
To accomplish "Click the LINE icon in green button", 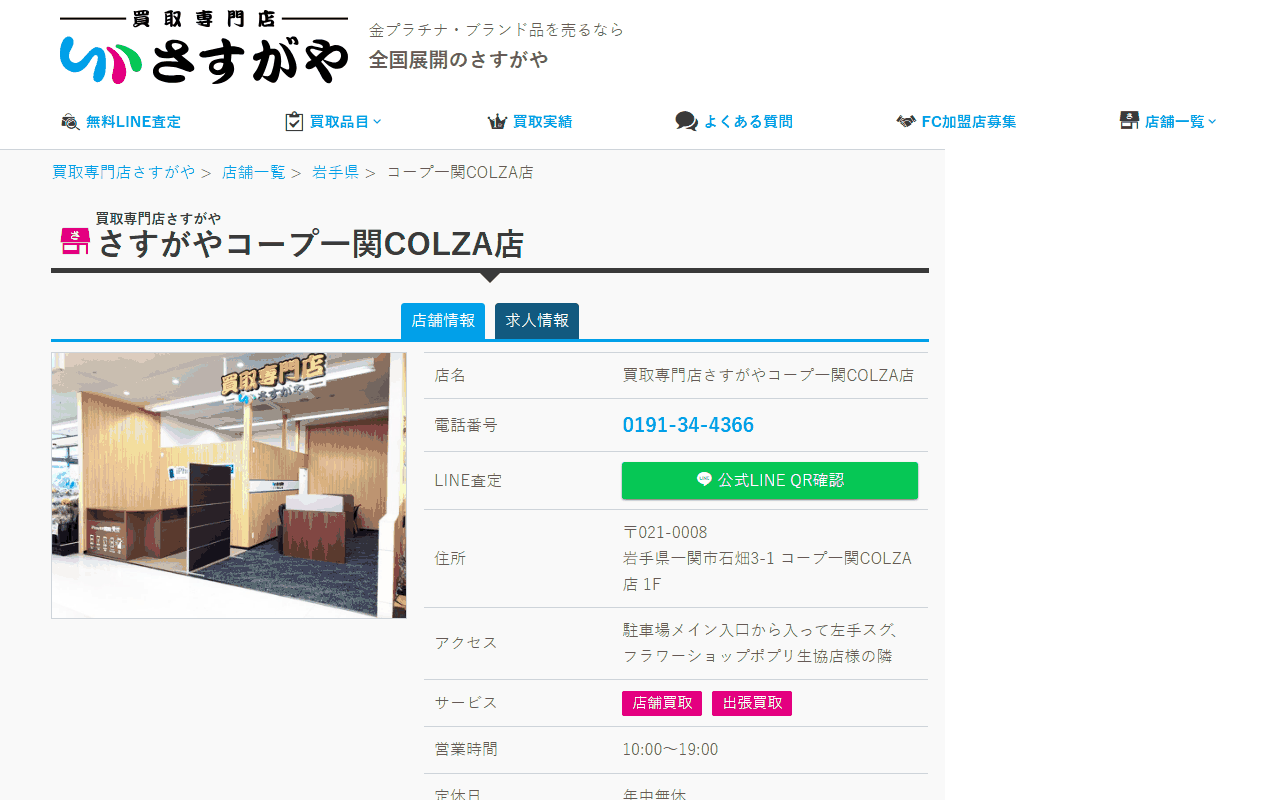I will tap(704, 480).
